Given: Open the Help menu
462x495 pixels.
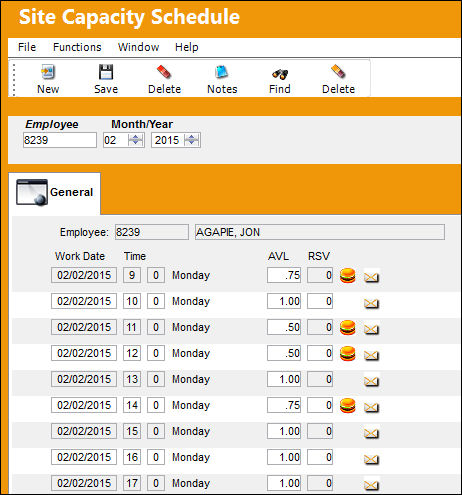Looking at the screenshot, I should 187,47.
